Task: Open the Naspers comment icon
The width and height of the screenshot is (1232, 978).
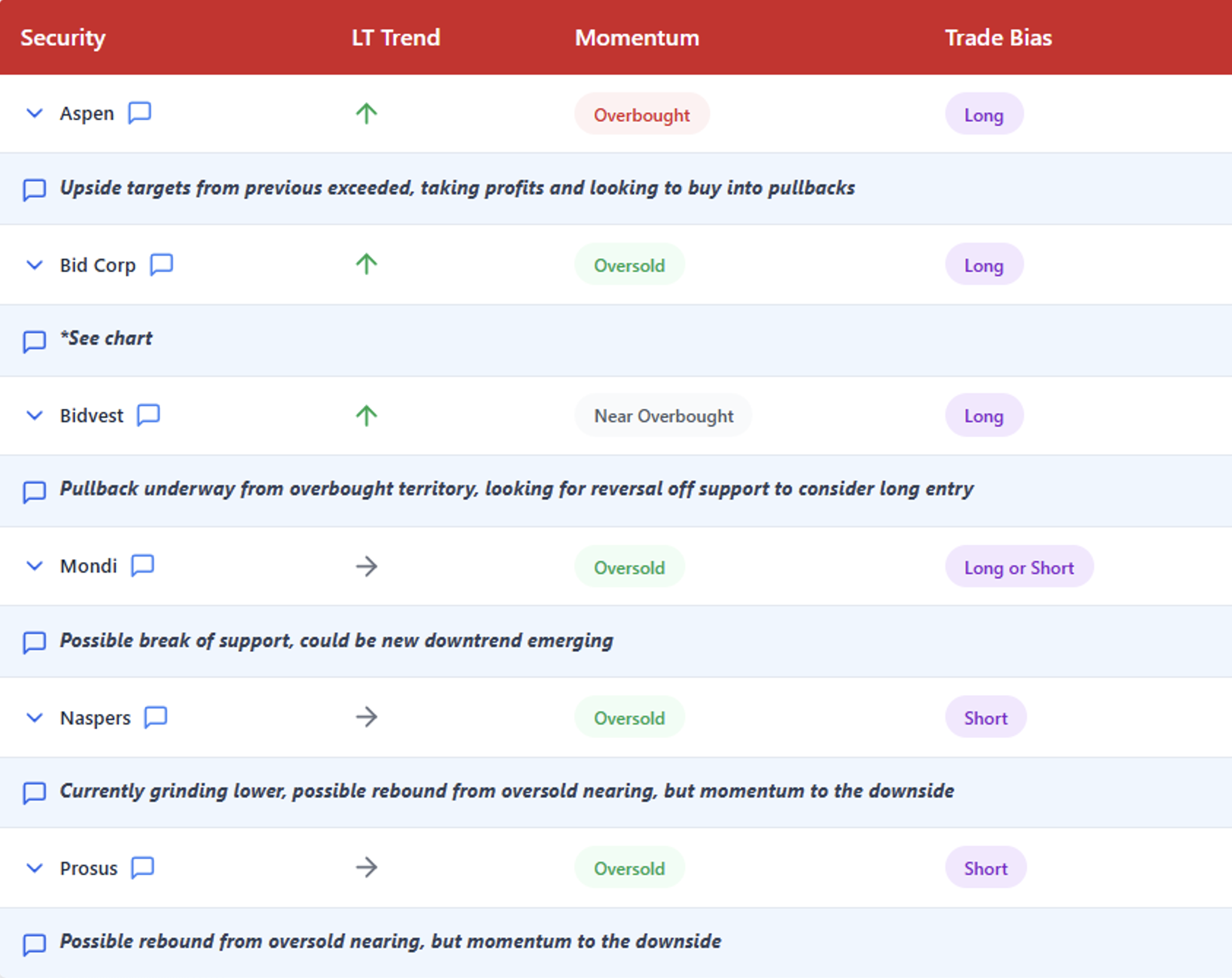Action: (x=156, y=717)
